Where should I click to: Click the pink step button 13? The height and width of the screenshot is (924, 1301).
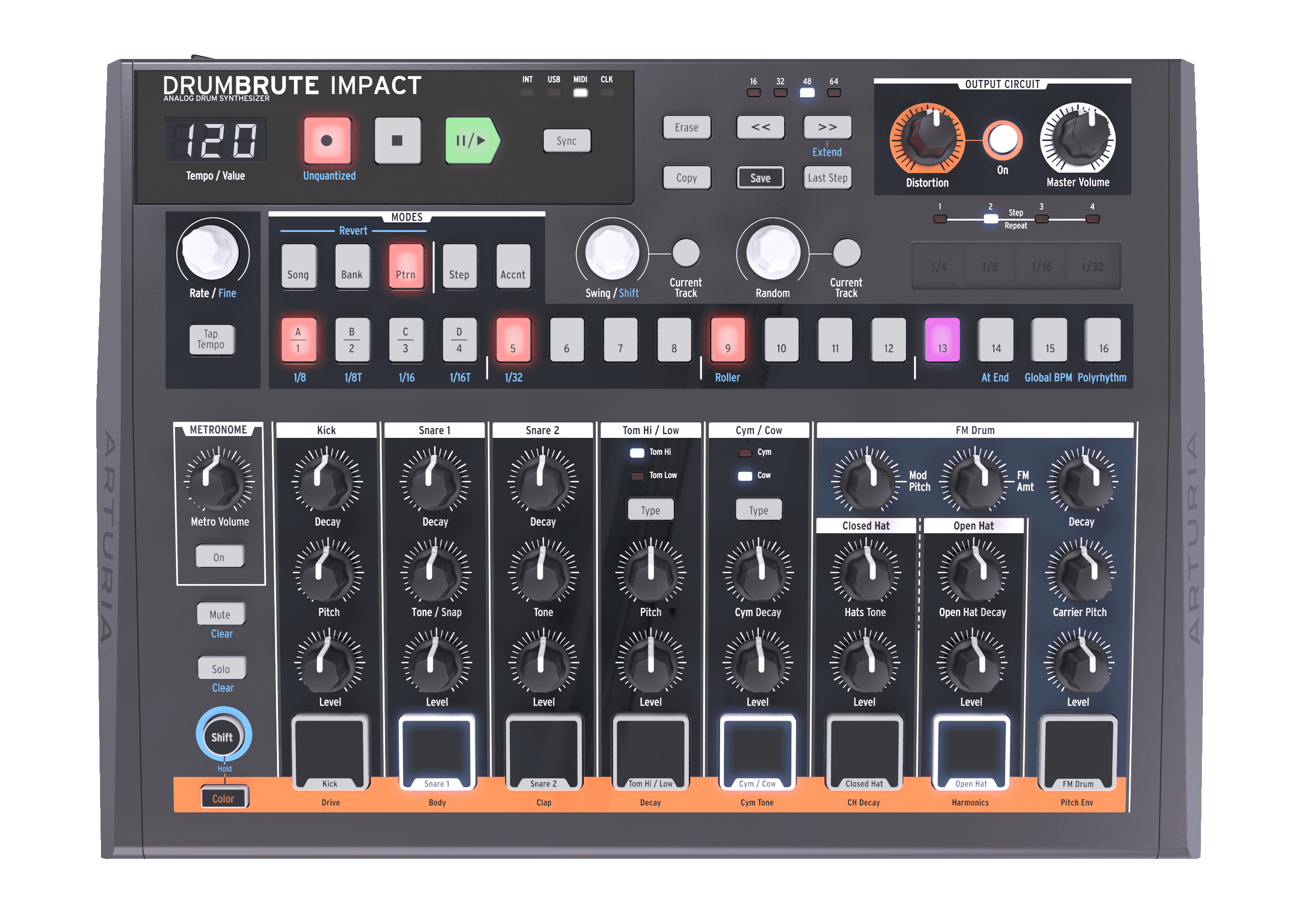(942, 340)
